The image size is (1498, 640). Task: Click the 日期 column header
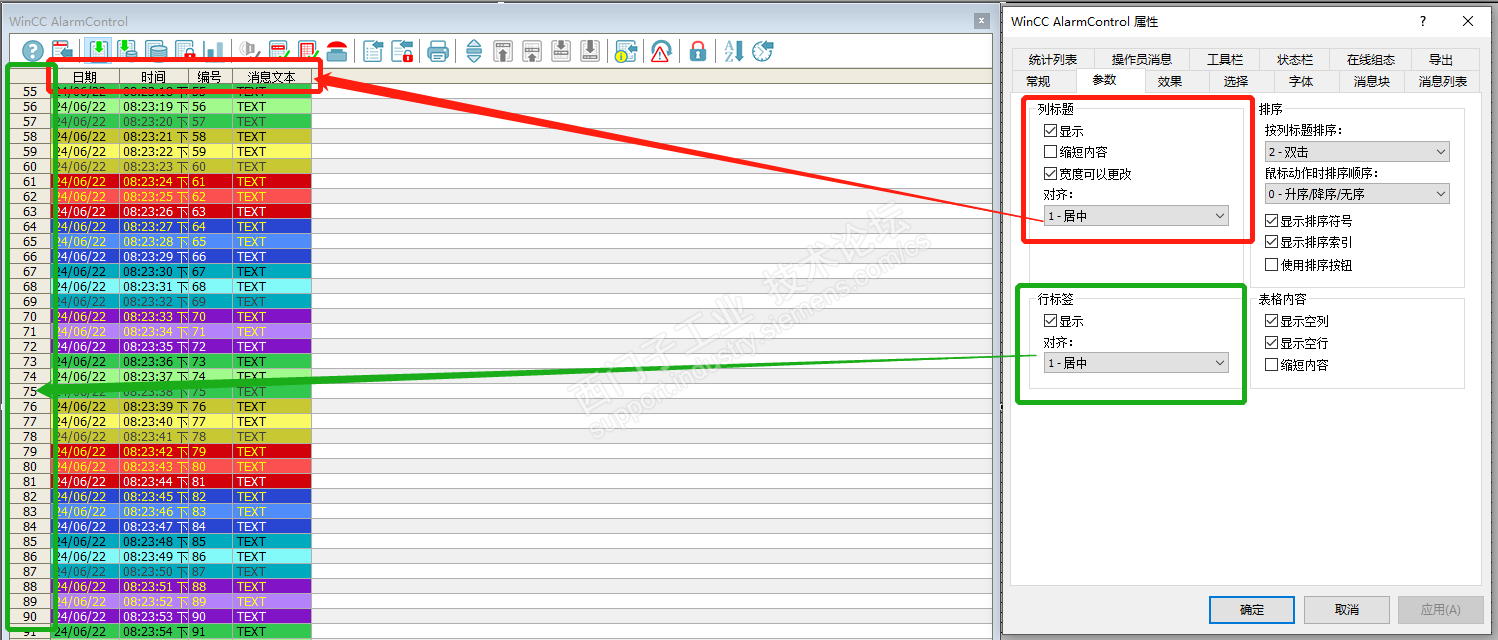point(86,76)
